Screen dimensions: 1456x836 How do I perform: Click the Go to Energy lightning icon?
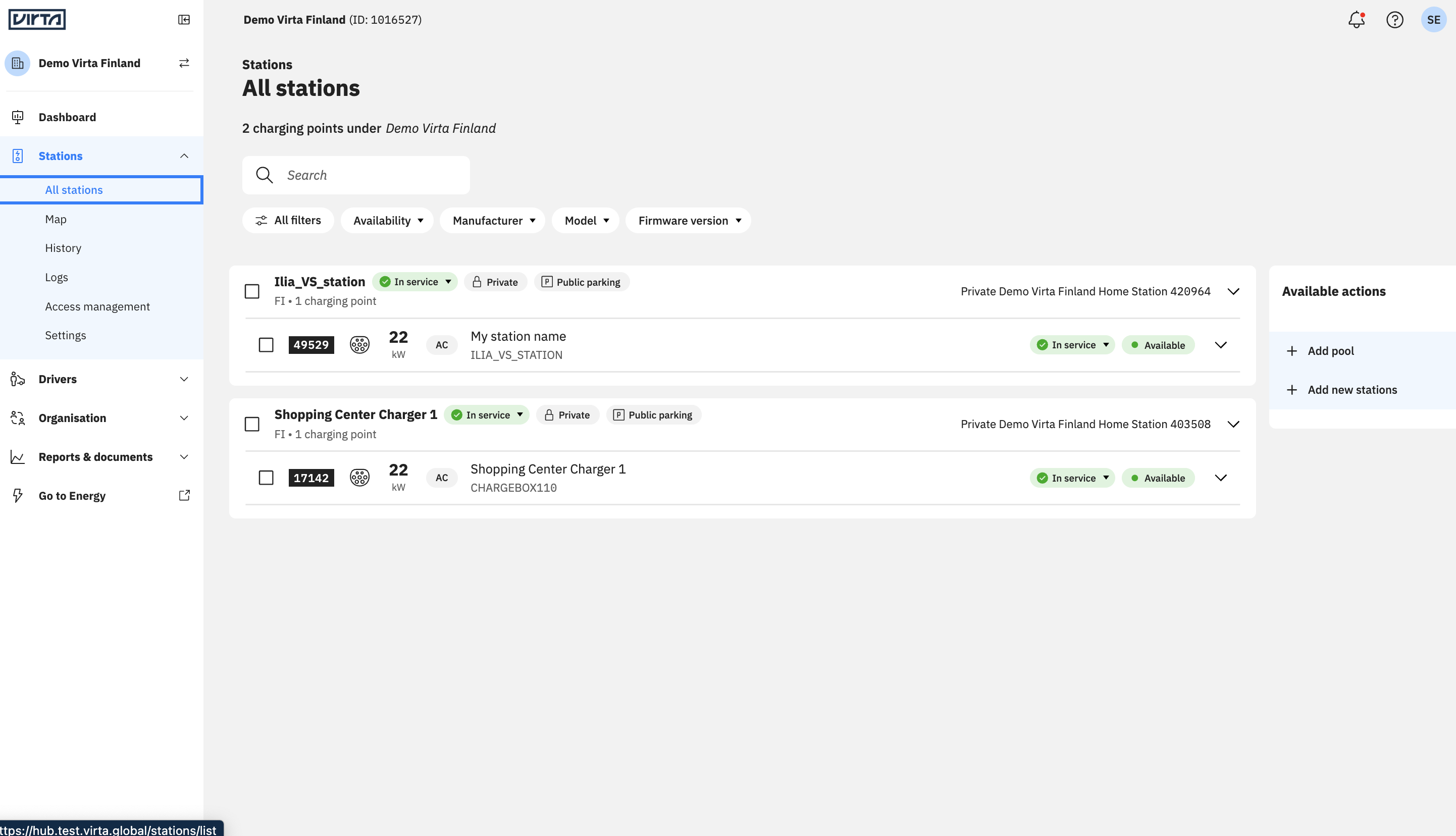tap(18, 496)
